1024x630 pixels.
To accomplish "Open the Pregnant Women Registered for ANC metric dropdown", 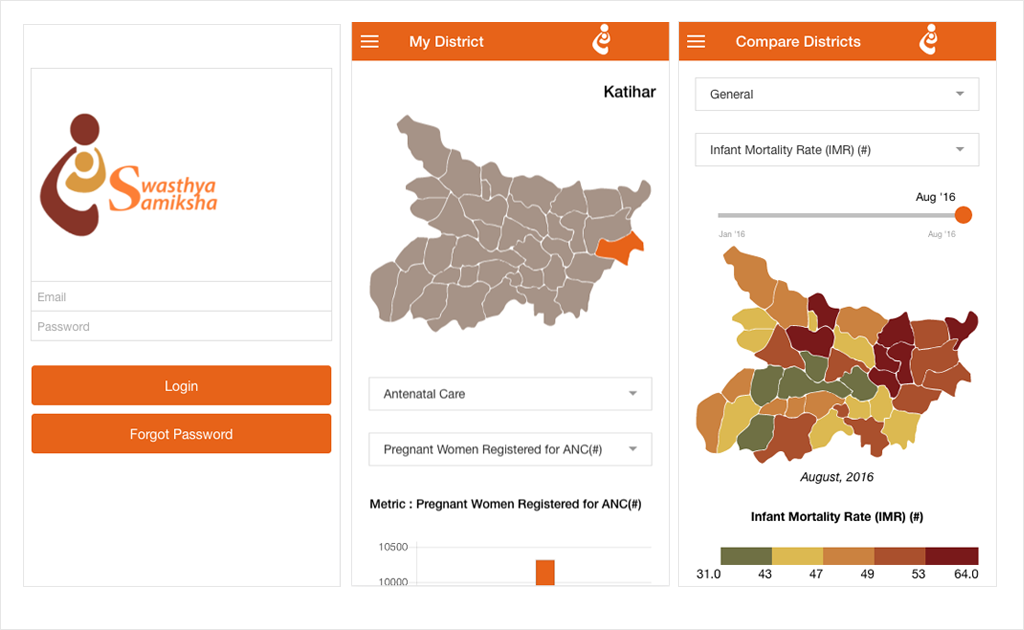I will tap(509, 449).
